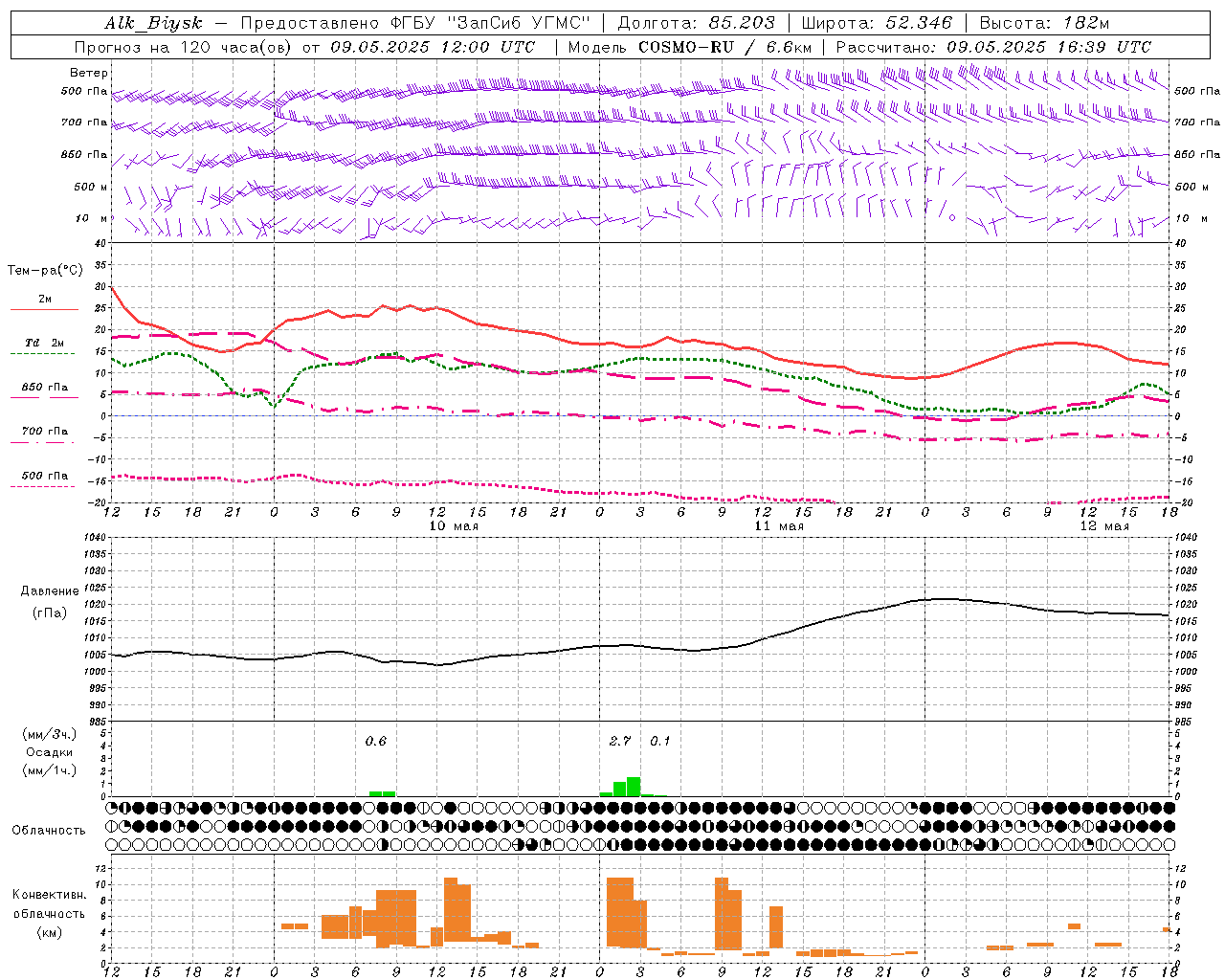This screenshot has width=1225, height=980.
Task: Click the (мм/3ч.) precipitation unit label
Action: click(x=50, y=734)
